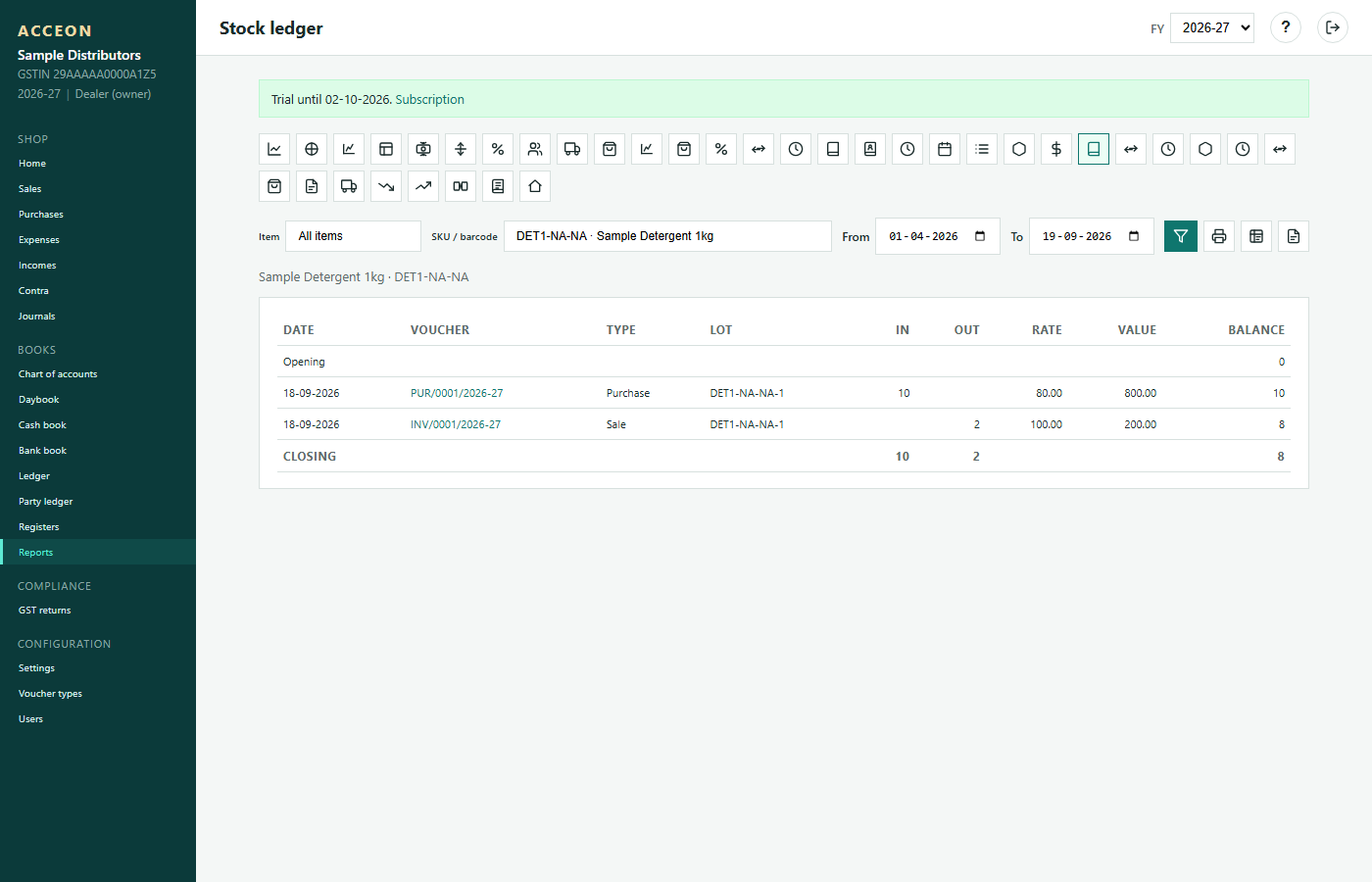Open voucher PUR/0001/2026-27
This screenshot has width=1372, height=882.
(457, 393)
